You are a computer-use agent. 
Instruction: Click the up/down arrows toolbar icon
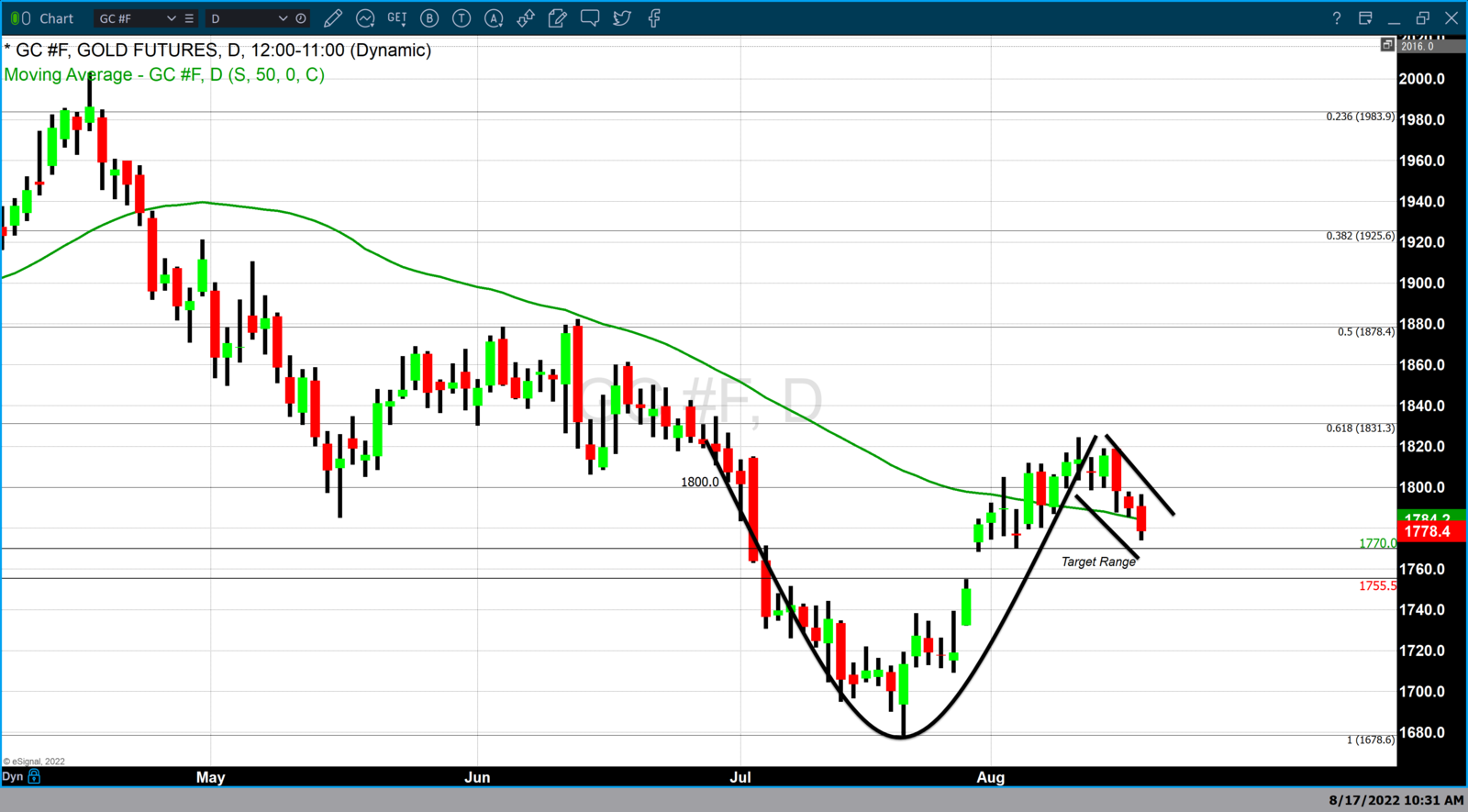point(526,18)
